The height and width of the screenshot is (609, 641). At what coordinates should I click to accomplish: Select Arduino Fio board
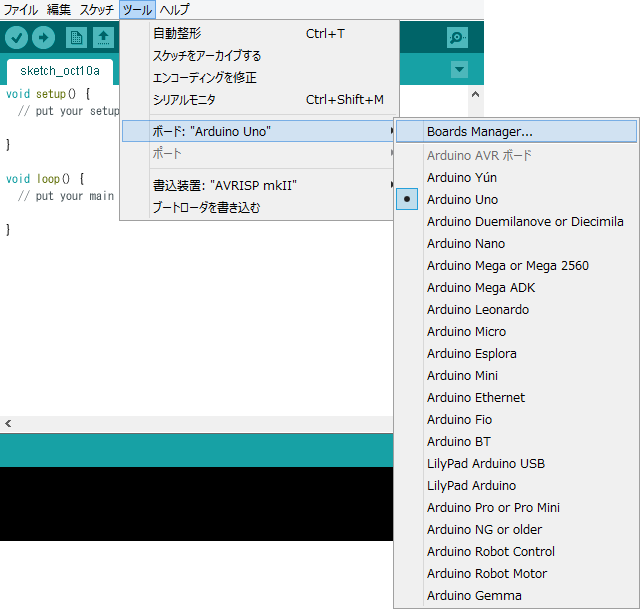[x=516, y=420]
